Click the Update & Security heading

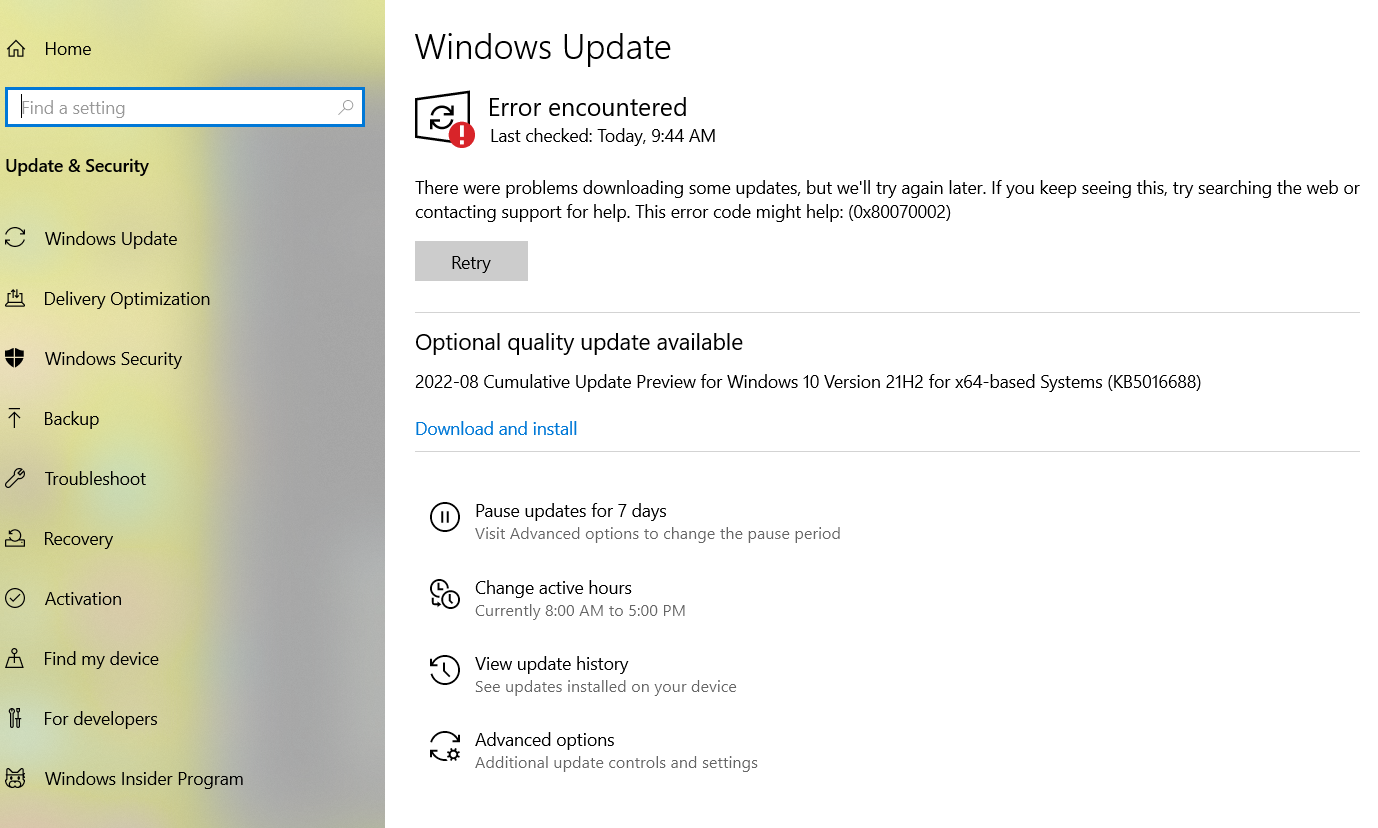click(77, 166)
